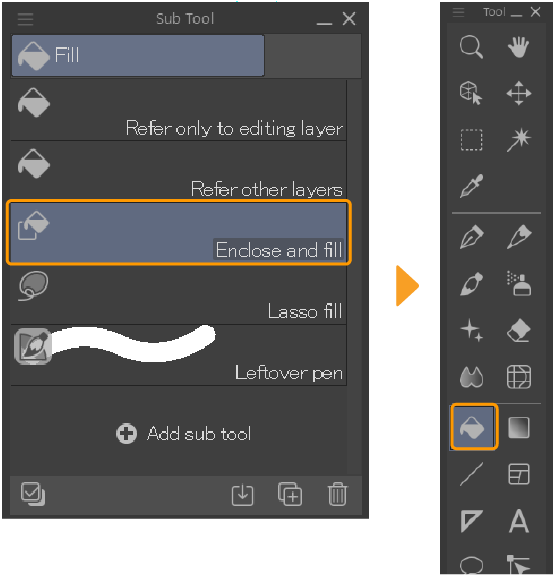Open the Sub Tool panel menu
The width and height of the screenshot is (556, 576).
(25, 19)
